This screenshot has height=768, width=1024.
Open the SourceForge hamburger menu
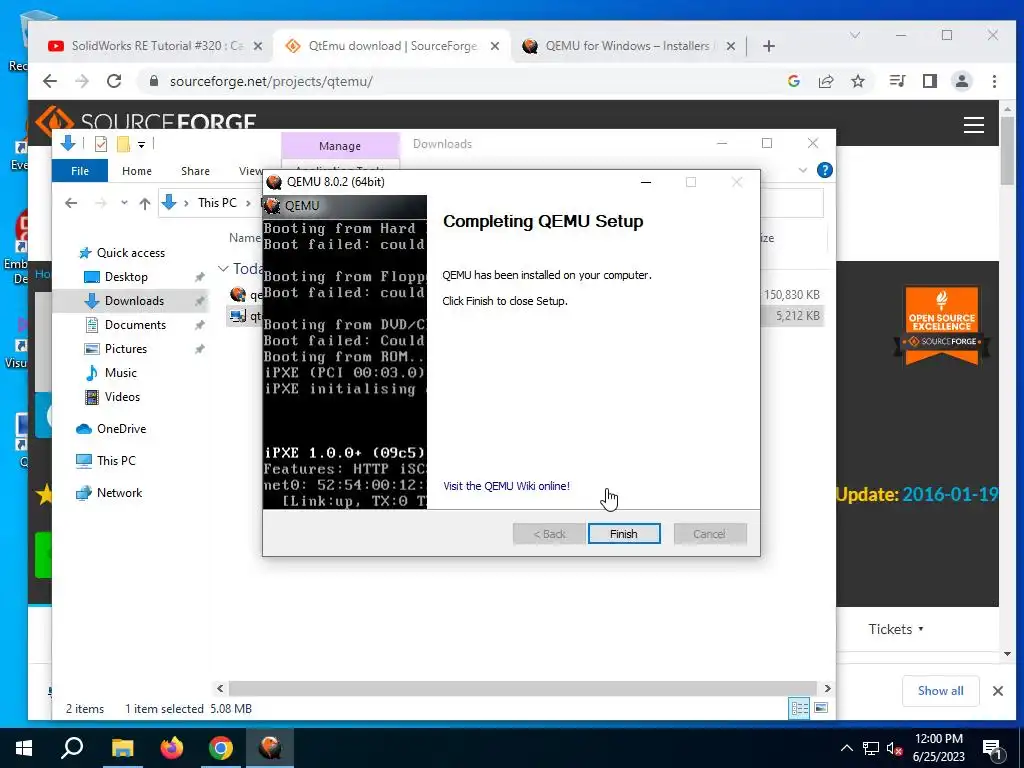click(x=974, y=124)
